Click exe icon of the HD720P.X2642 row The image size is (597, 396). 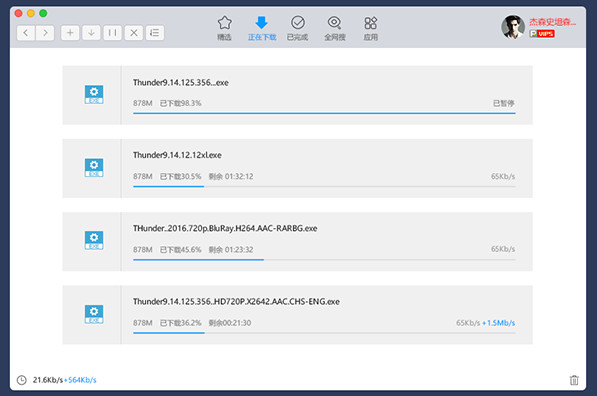click(x=94, y=314)
